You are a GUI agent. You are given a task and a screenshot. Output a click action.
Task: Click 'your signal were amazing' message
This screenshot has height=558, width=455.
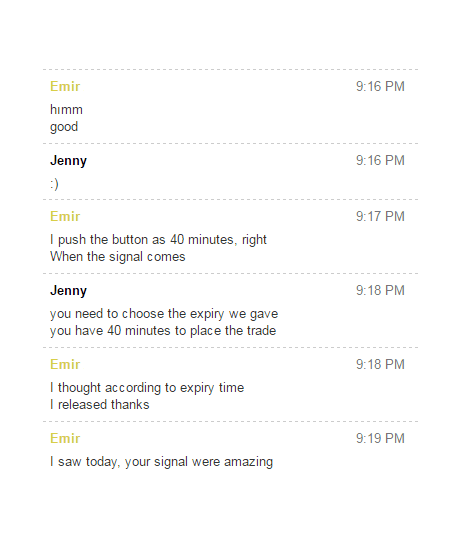[x=162, y=462]
